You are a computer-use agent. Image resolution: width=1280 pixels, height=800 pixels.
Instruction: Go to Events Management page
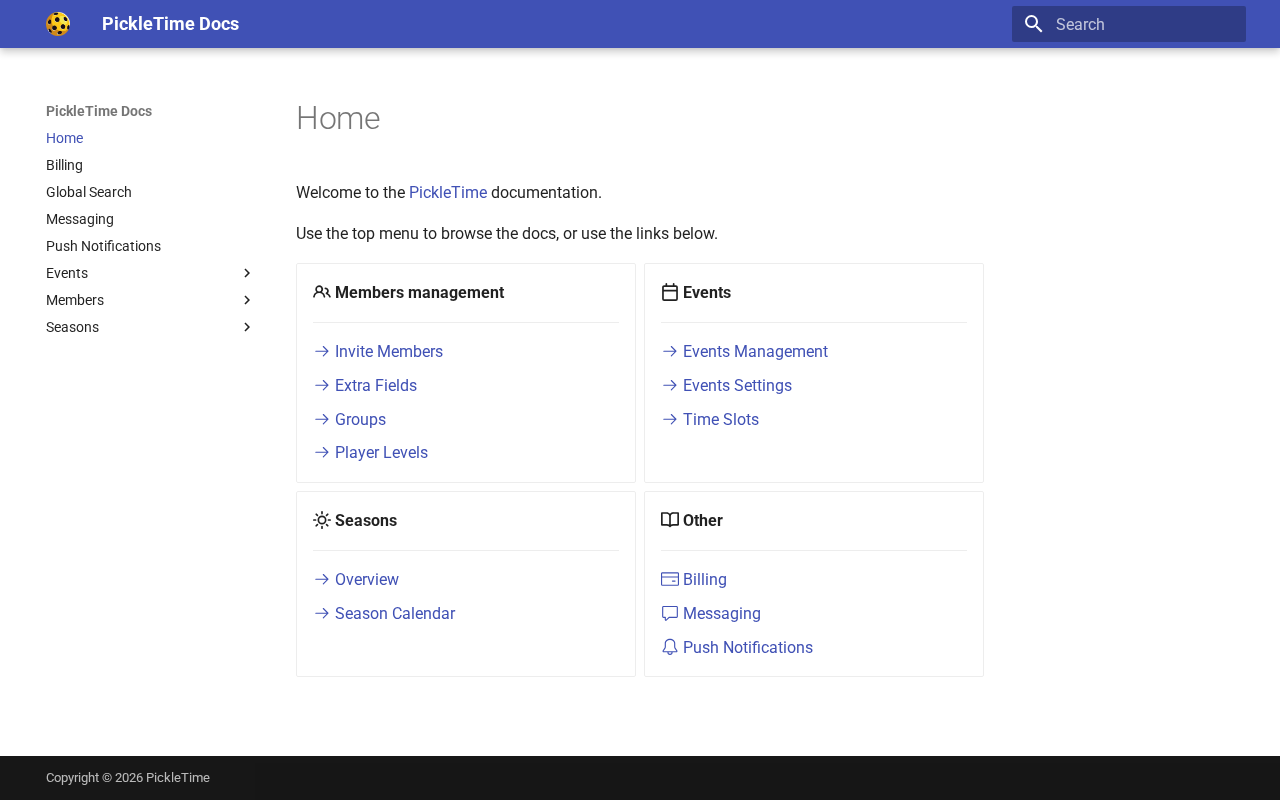tap(755, 352)
